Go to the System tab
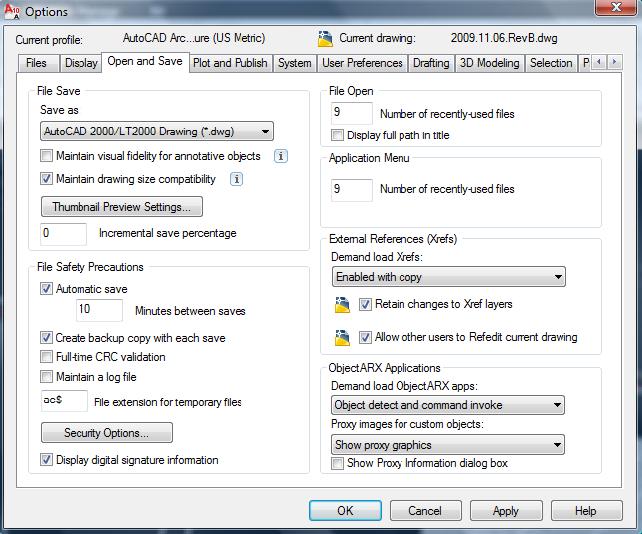Viewport: 642px width, 534px height. coord(295,63)
